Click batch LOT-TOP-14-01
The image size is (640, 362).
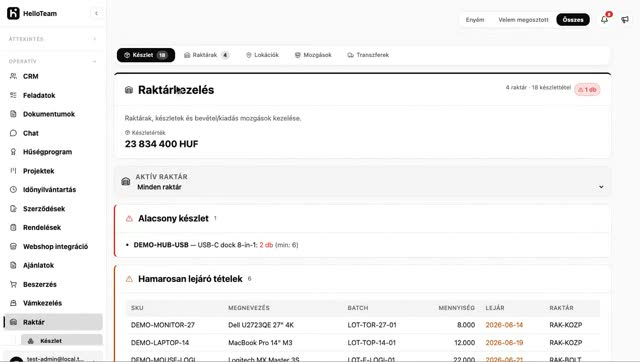click(x=371, y=342)
